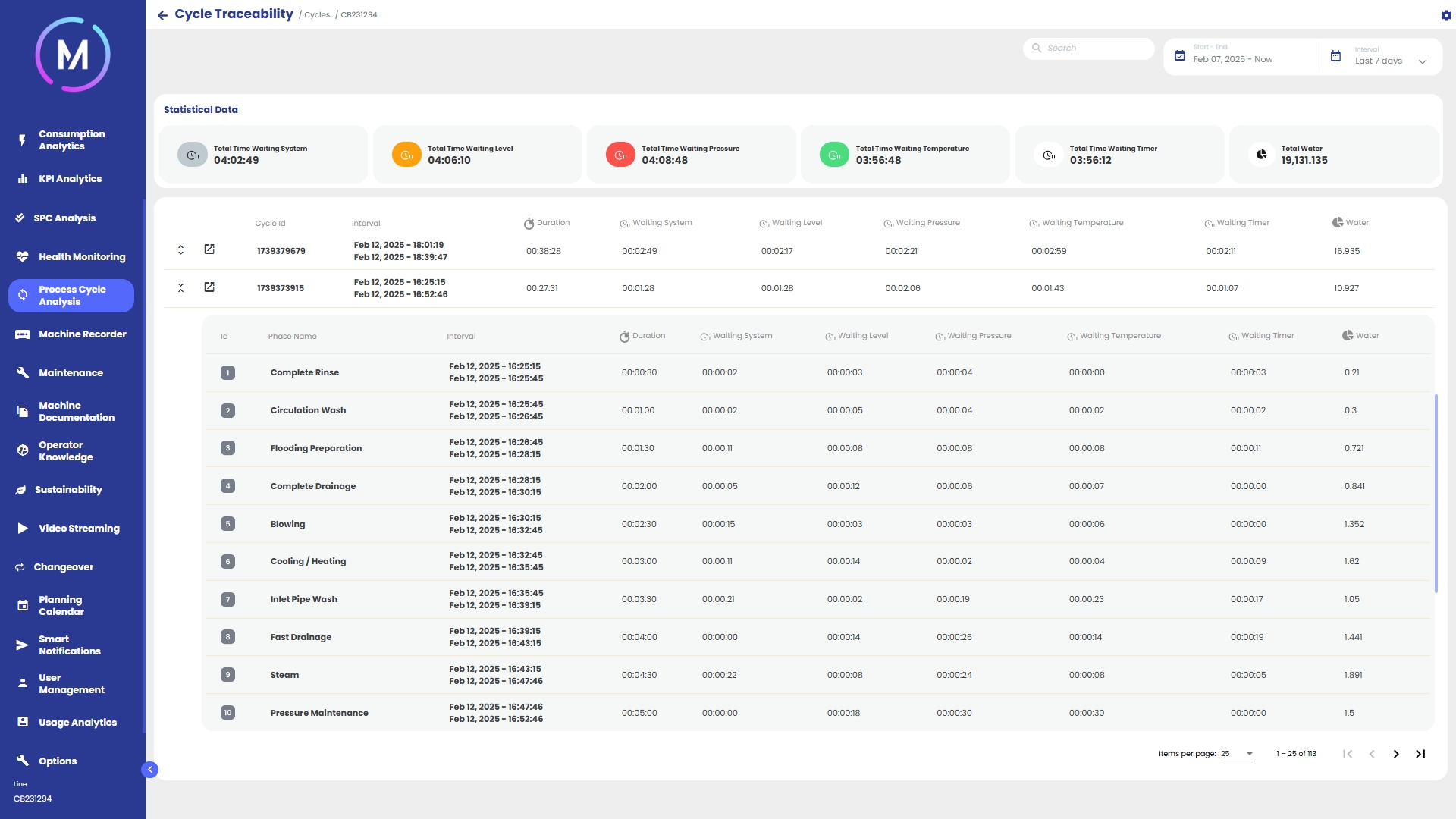Click the phase table vertical scrollbar
This screenshot has width=1456, height=819.
click(x=1436, y=493)
